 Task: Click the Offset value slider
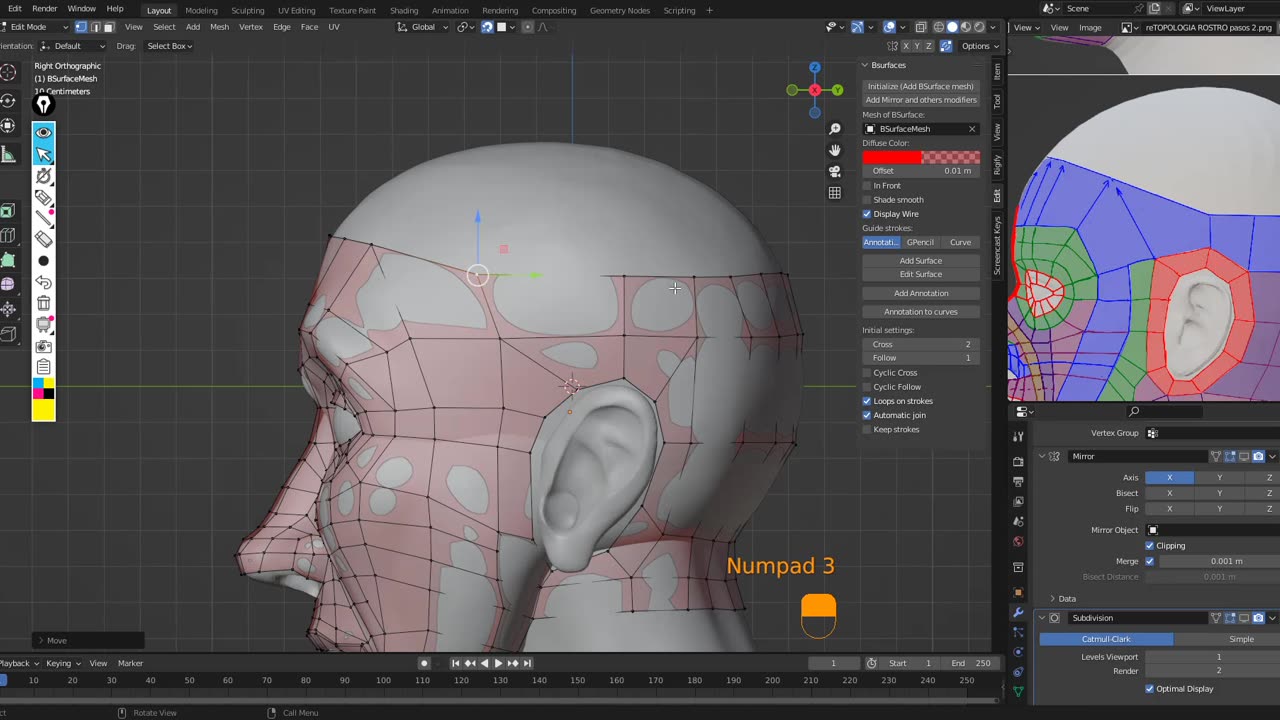coord(921,171)
